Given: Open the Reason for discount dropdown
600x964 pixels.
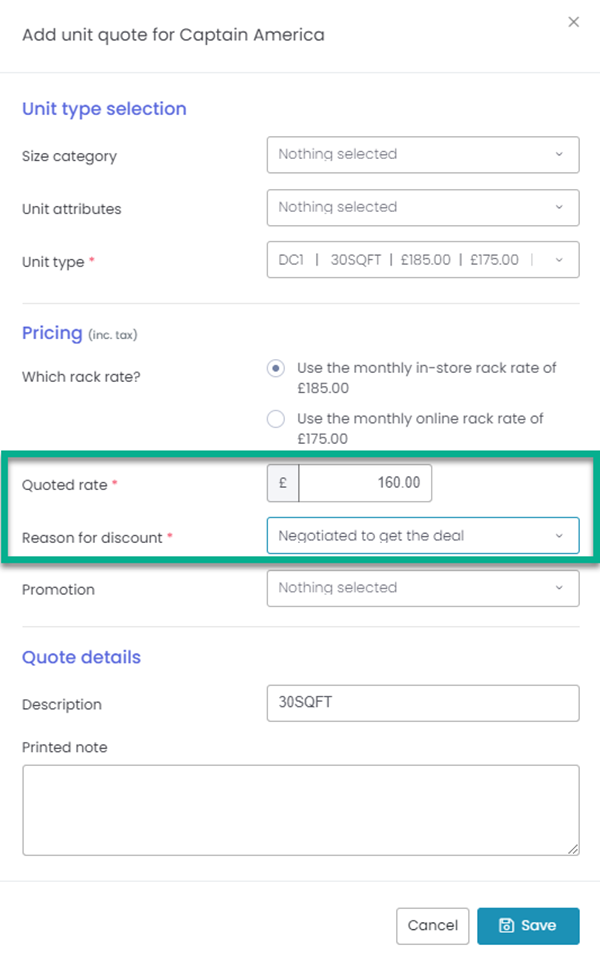Looking at the screenshot, I should [422, 535].
